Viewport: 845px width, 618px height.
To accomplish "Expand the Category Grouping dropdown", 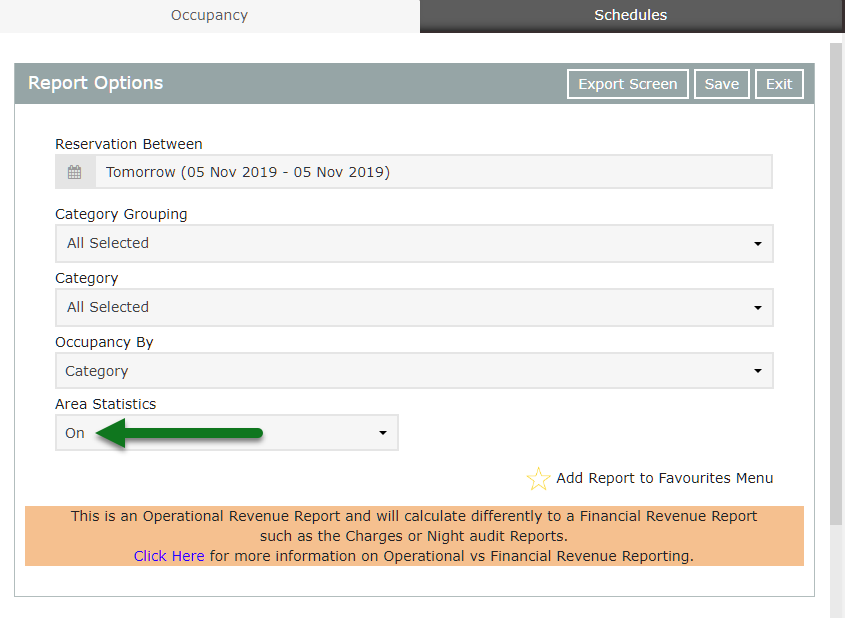I will tap(414, 244).
